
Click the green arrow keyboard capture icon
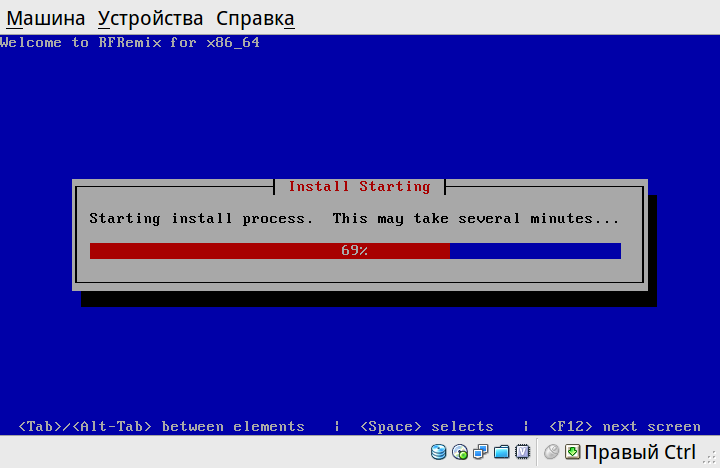point(573,452)
